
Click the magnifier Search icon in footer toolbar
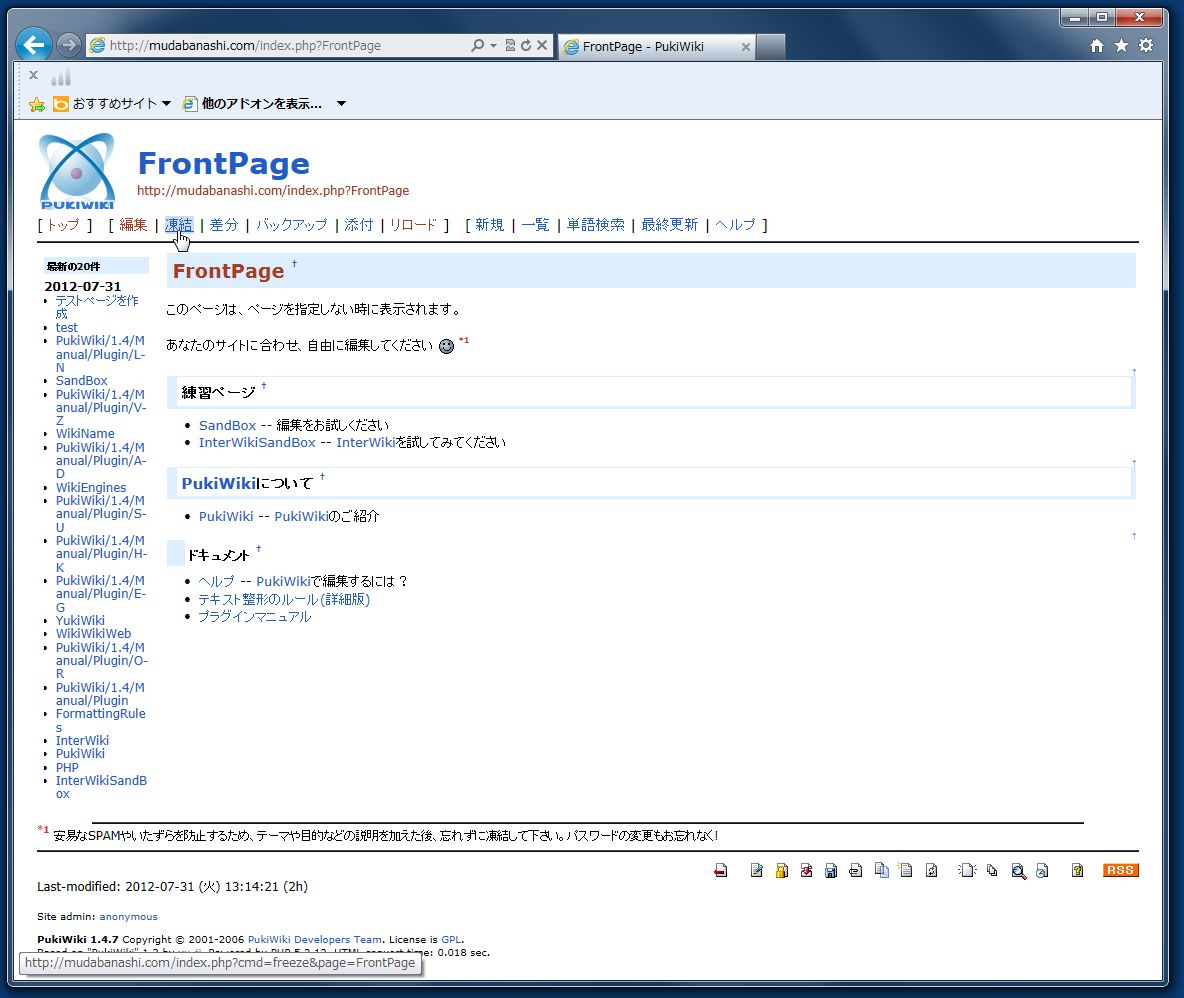pos(1018,871)
